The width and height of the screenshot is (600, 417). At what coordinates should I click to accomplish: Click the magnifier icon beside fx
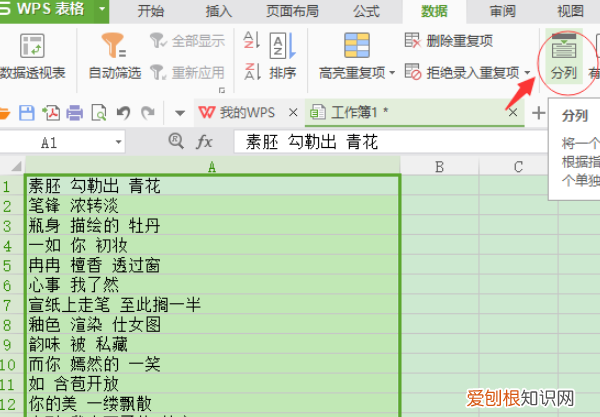click(x=176, y=141)
